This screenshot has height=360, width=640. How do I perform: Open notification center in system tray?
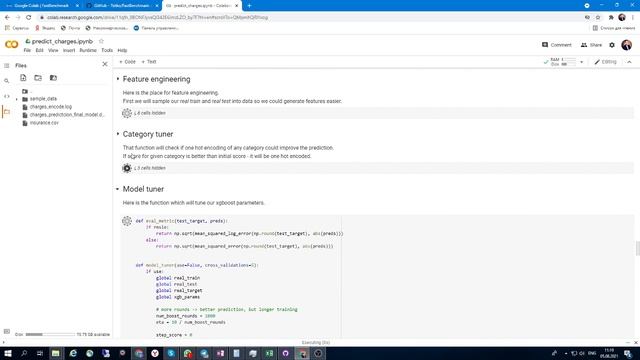coord(628,353)
